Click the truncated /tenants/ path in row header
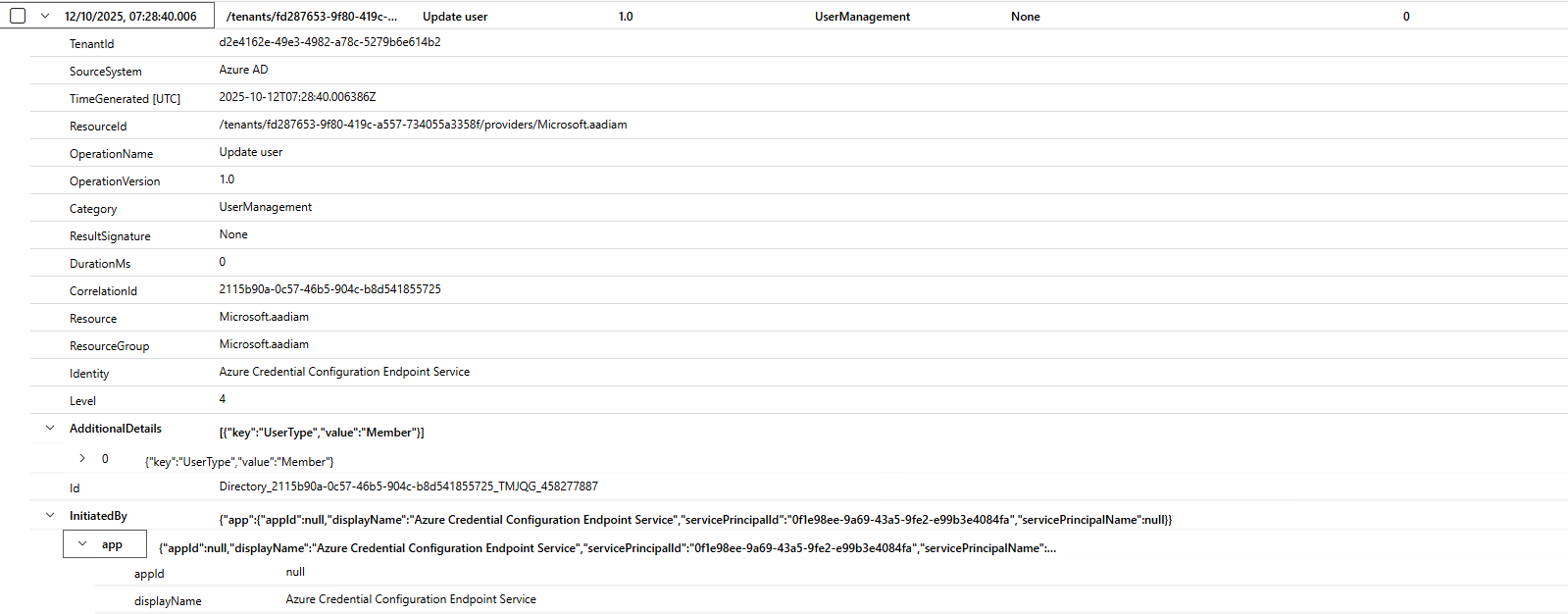Screen dimensions: 1568x614 312,17
